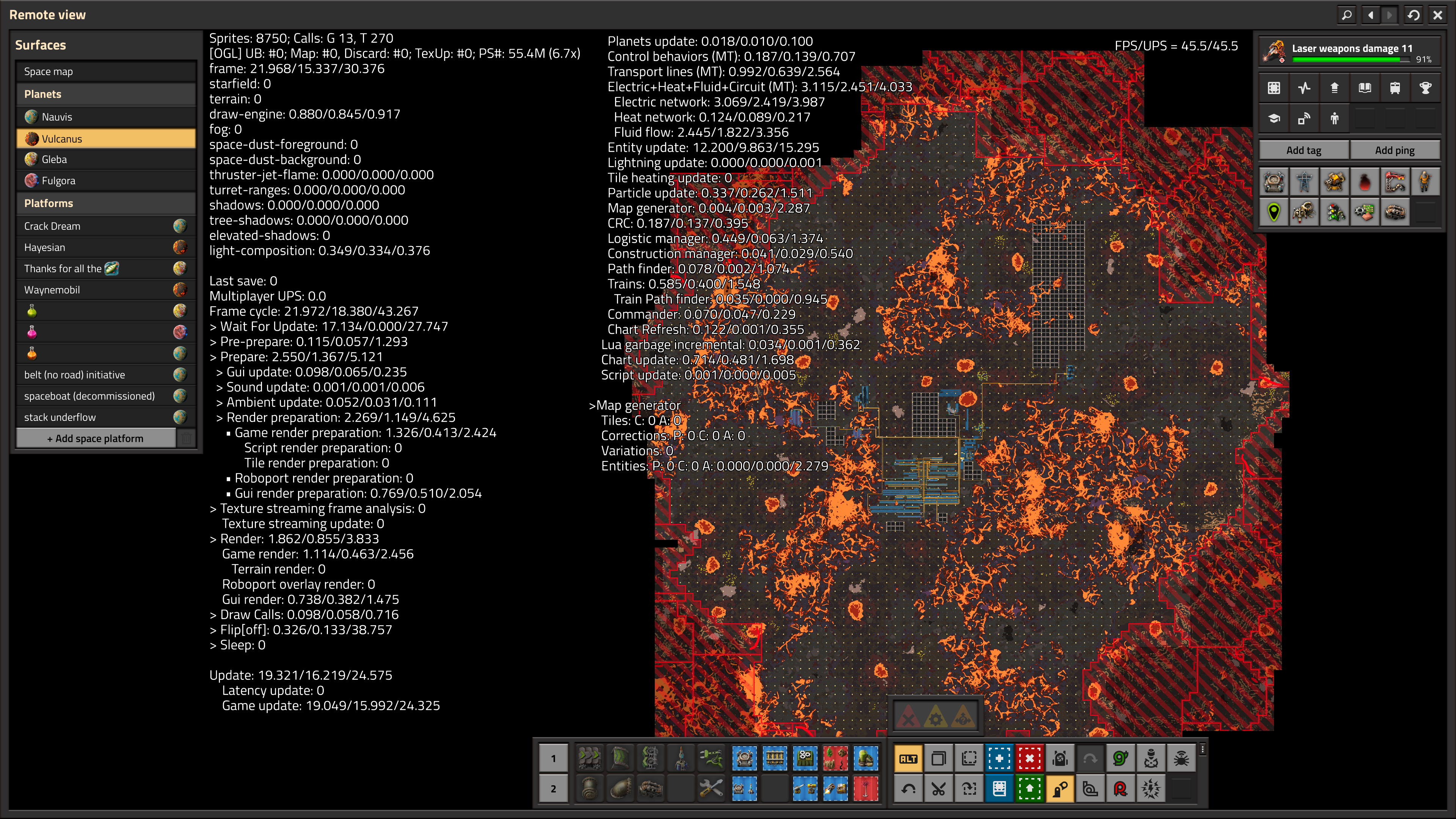Toggle roboport logistic network map overlay
Image resolution: width=1456 pixels, height=819 pixels.
(x=1274, y=182)
